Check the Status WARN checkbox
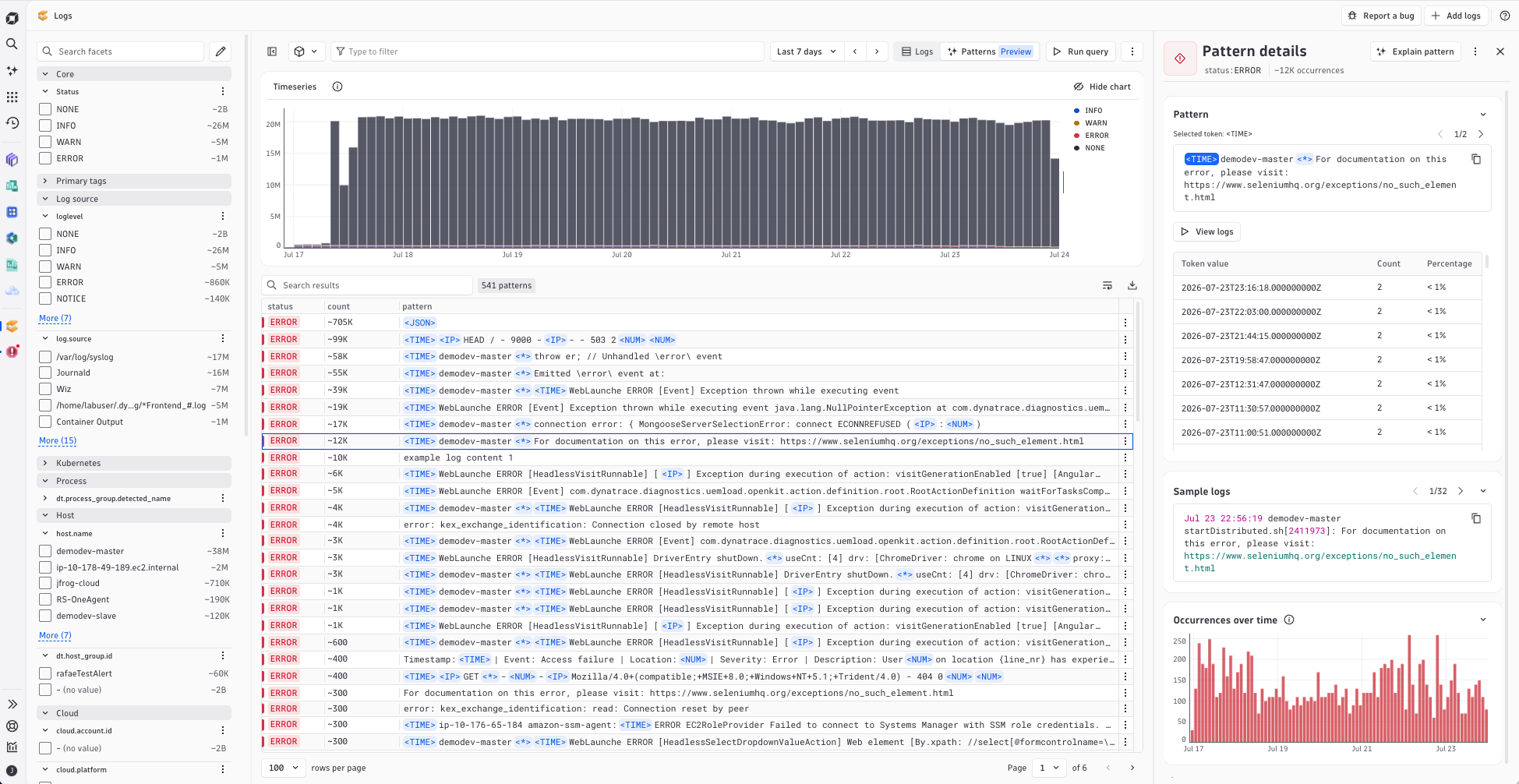Screen dimensions: 1519x784 45,142
